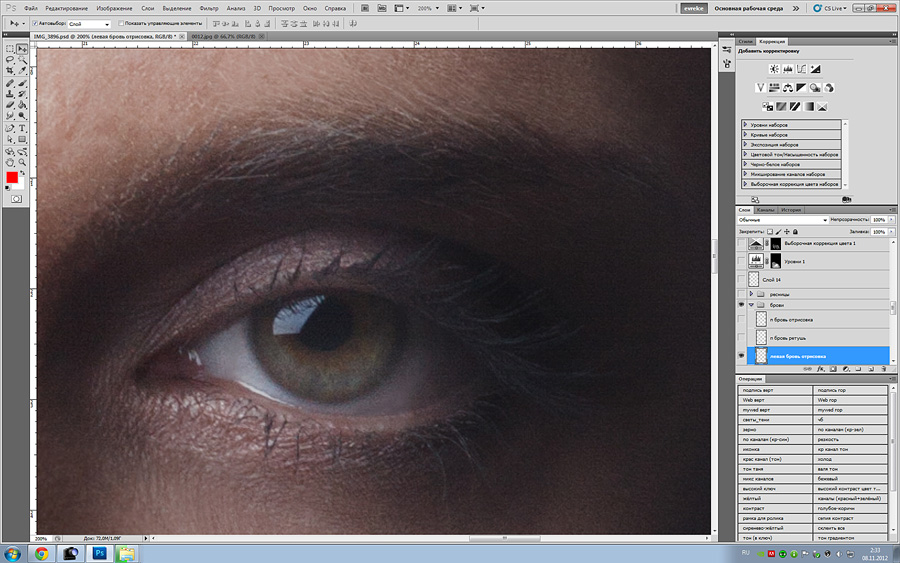Select the Clone Stamp tool
Viewport: 900px width, 563px height.
pos(10,94)
